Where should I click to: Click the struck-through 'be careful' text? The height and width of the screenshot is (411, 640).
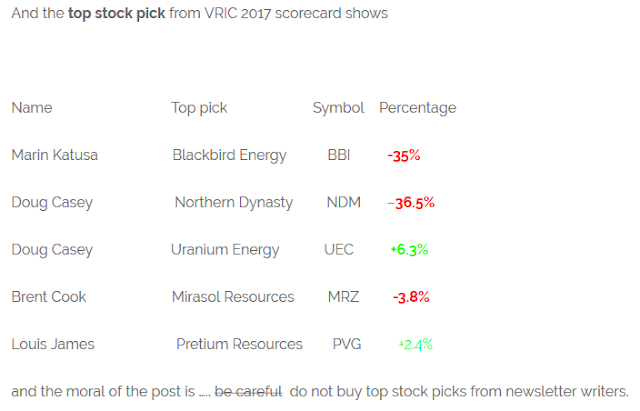(248, 391)
